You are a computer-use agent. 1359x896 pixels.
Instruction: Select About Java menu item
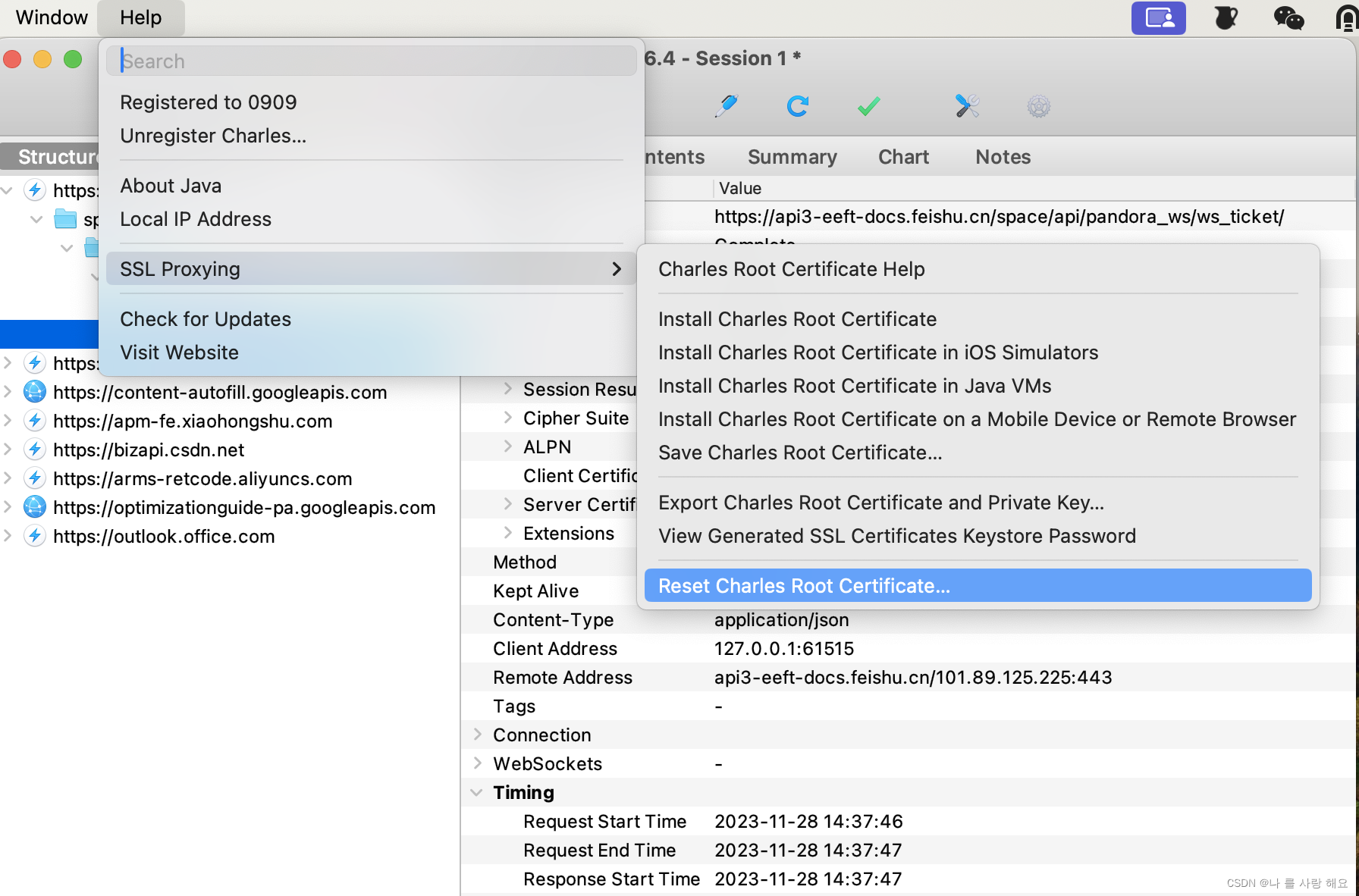[371, 186]
